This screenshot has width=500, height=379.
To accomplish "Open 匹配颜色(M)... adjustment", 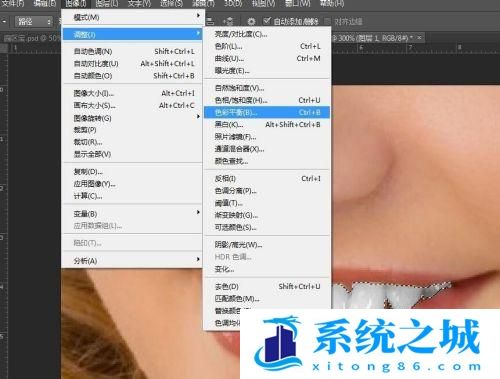I will tap(267, 299).
